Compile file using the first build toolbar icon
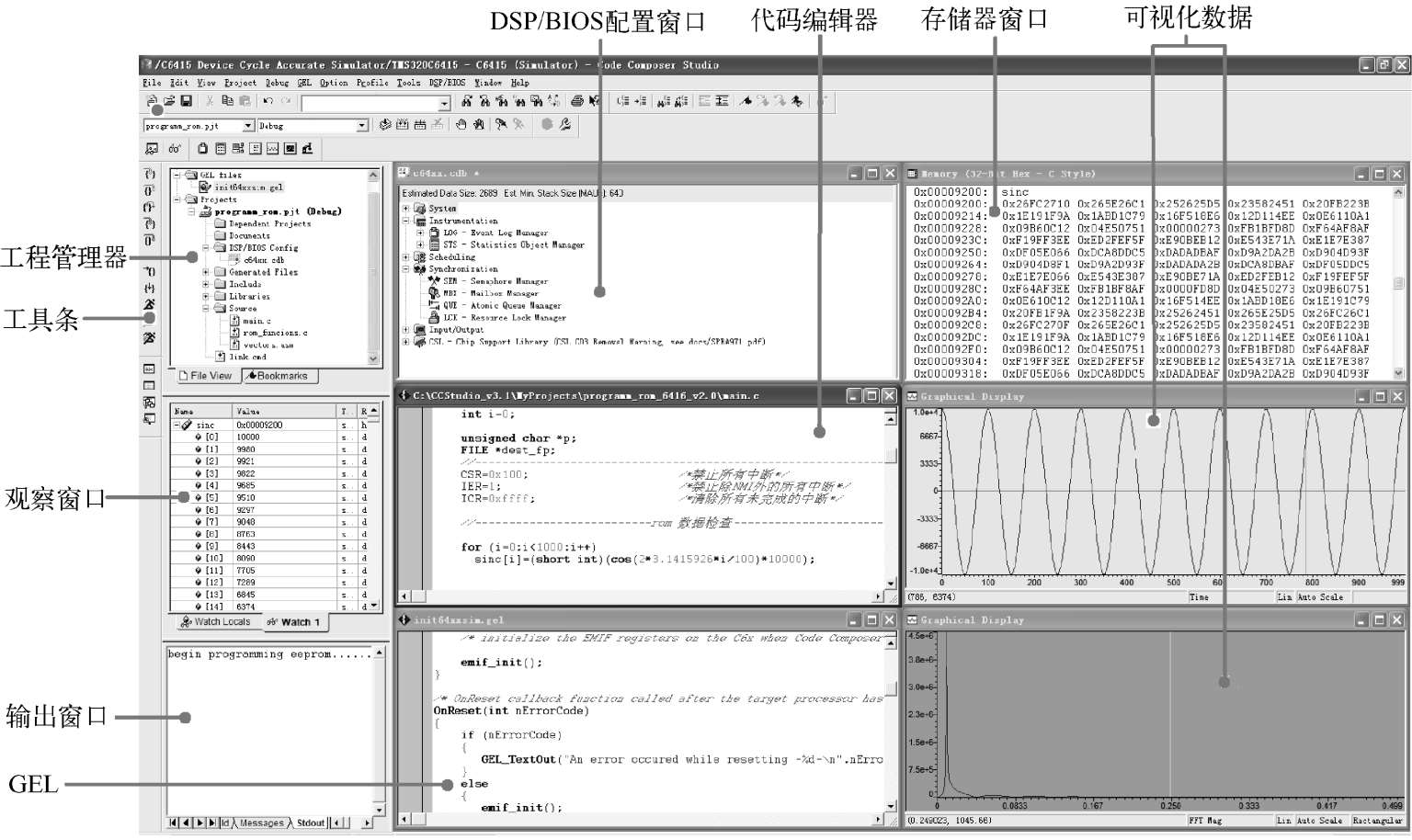 (x=385, y=126)
